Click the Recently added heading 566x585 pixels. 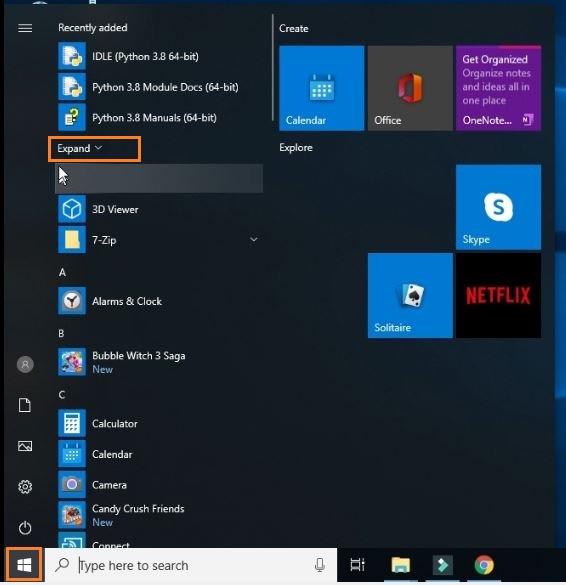93,28
